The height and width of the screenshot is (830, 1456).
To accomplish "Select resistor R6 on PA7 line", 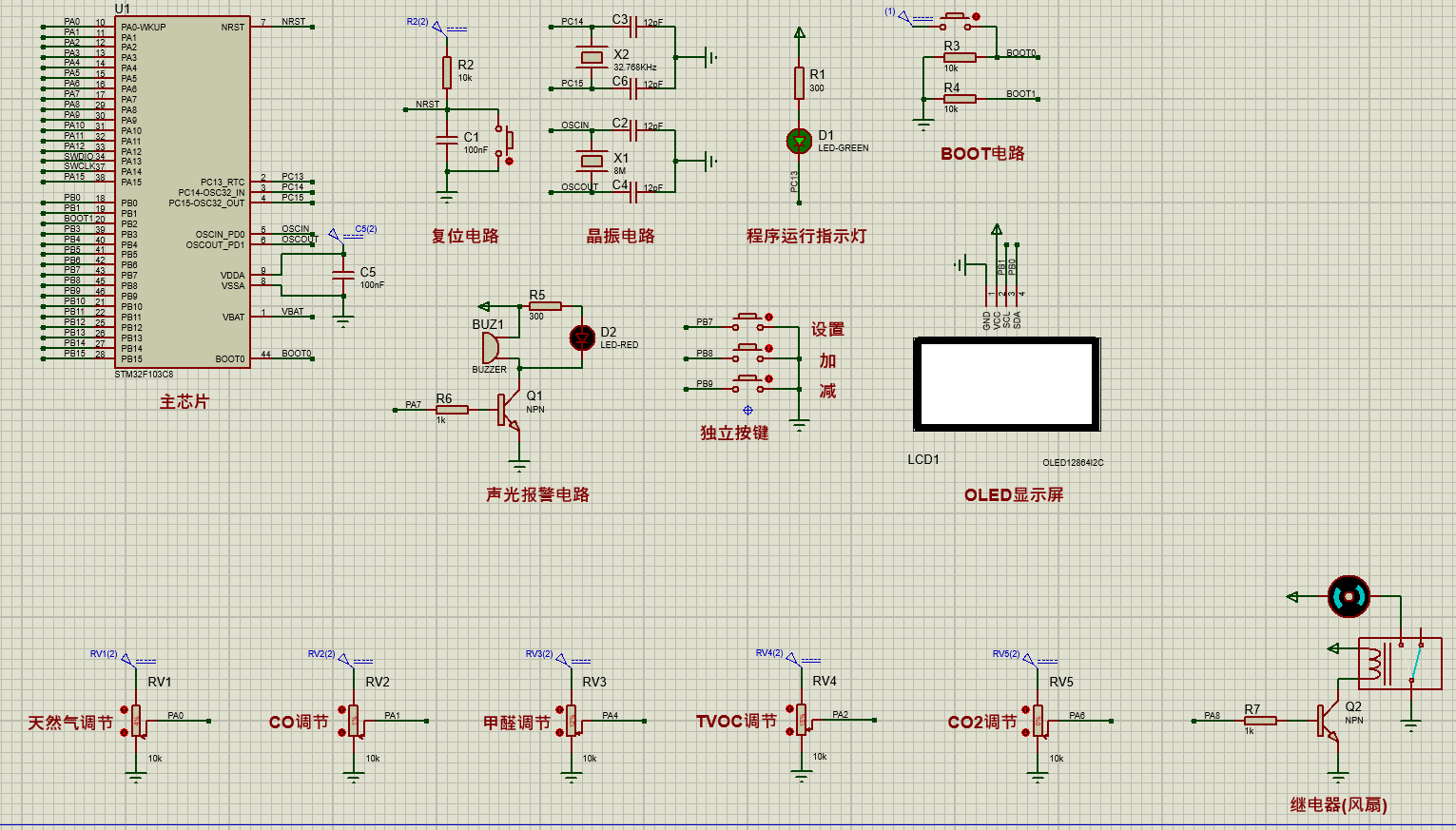I will point(452,410).
